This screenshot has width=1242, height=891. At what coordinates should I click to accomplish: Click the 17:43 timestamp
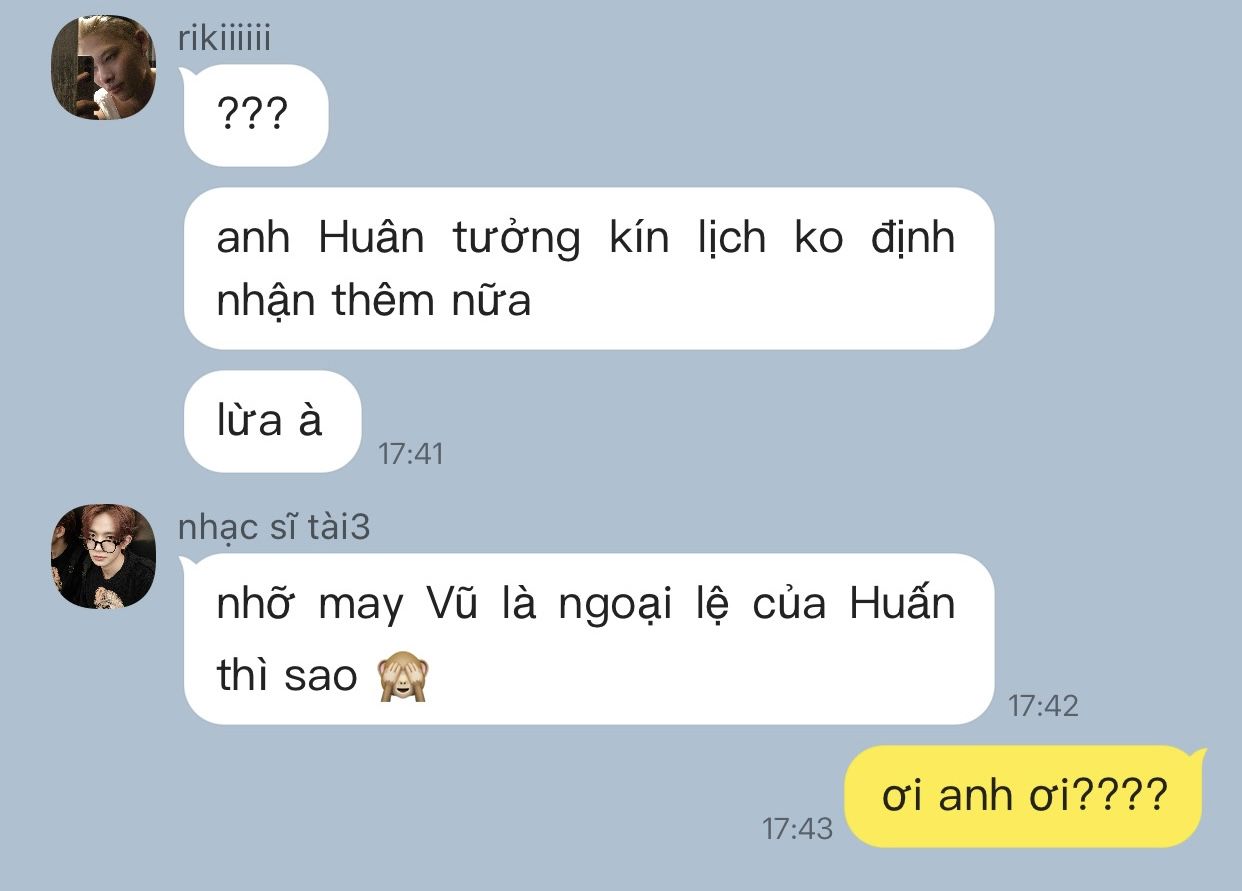point(797,829)
